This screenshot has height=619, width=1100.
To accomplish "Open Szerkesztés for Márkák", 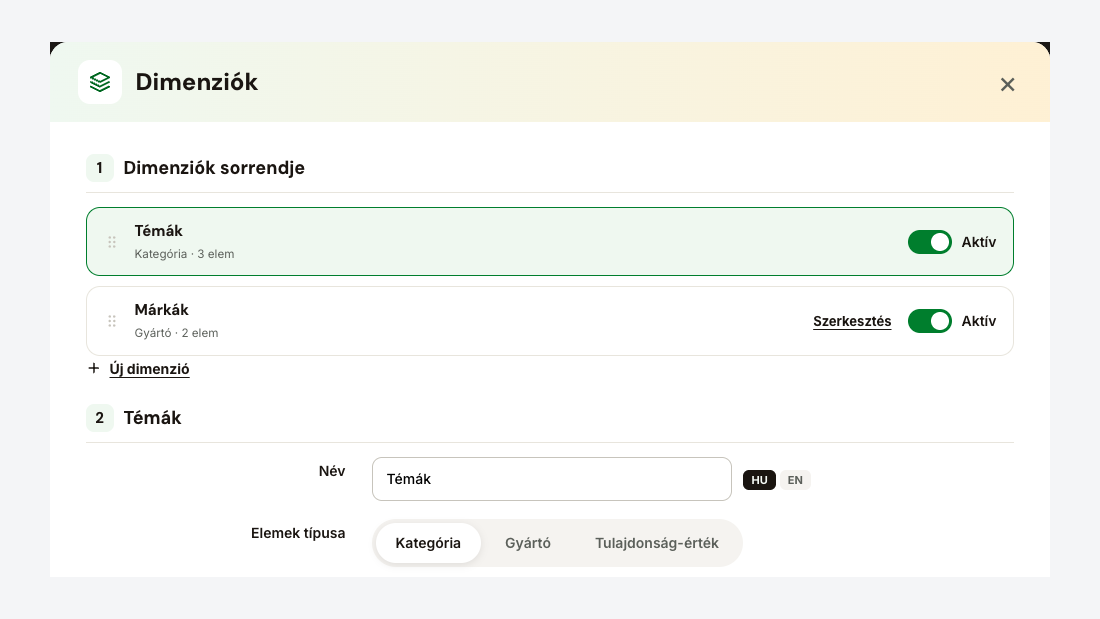I will (x=852, y=321).
